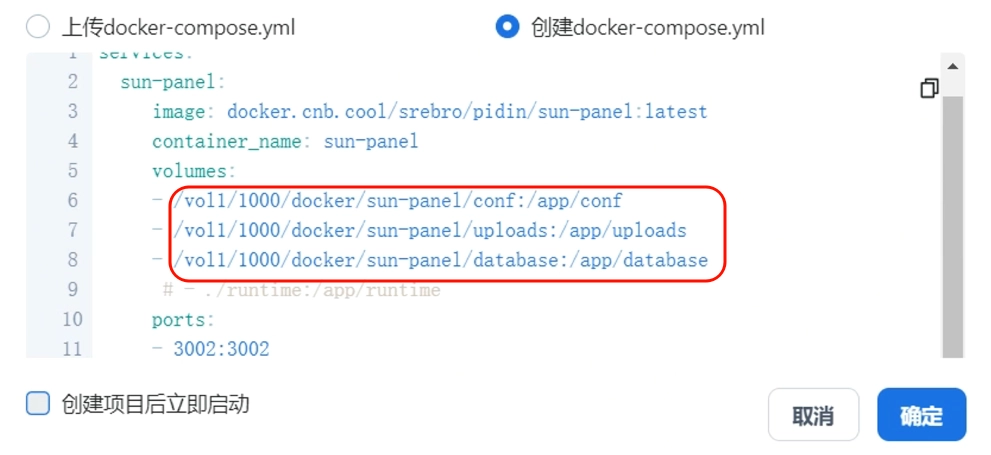Click the 确定 confirm button
Screen dimensions: 991x455
(x=921, y=415)
